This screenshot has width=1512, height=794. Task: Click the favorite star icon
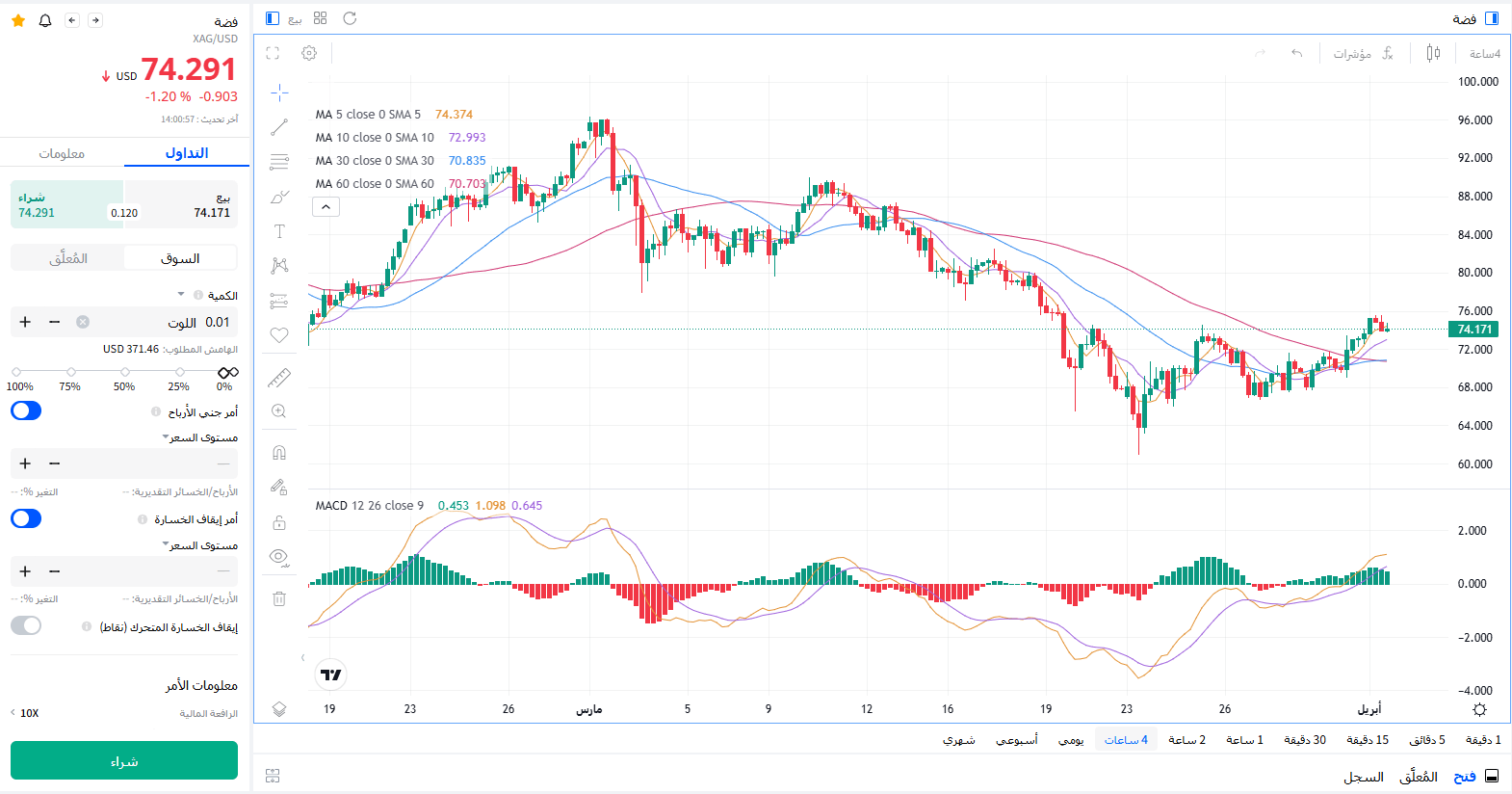tap(18, 20)
